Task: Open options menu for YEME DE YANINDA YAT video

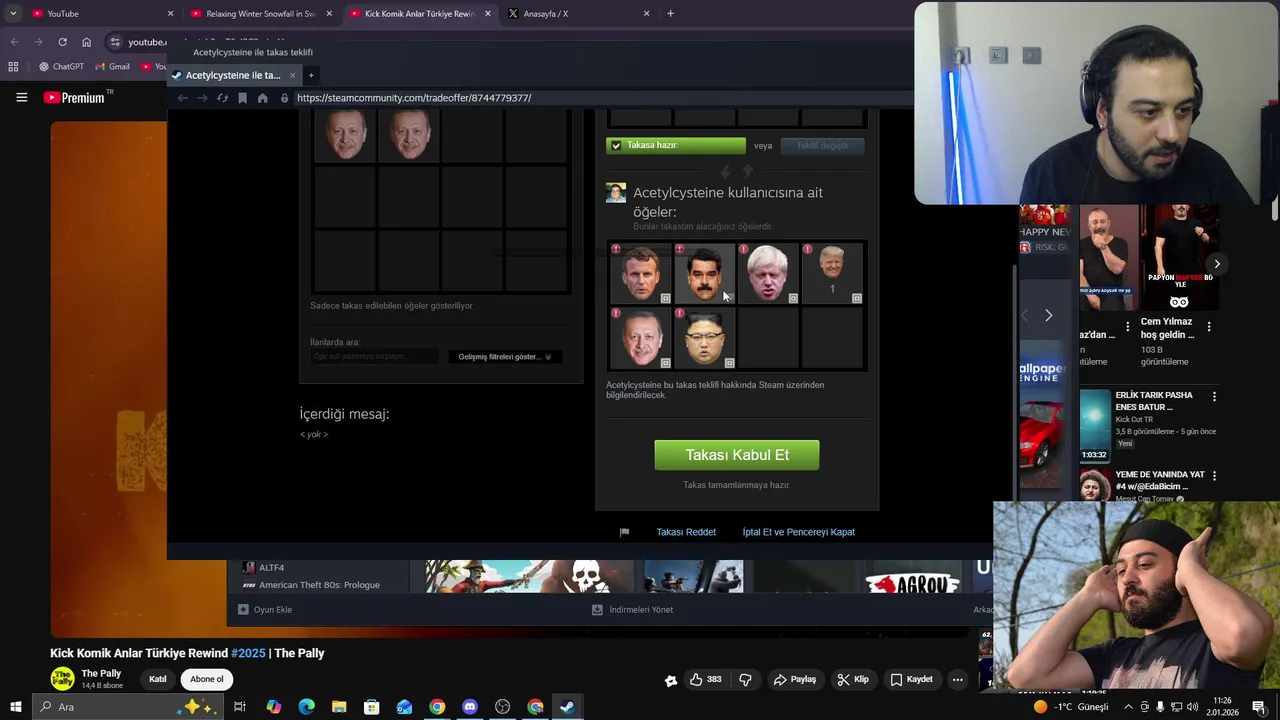Action: [1214, 476]
